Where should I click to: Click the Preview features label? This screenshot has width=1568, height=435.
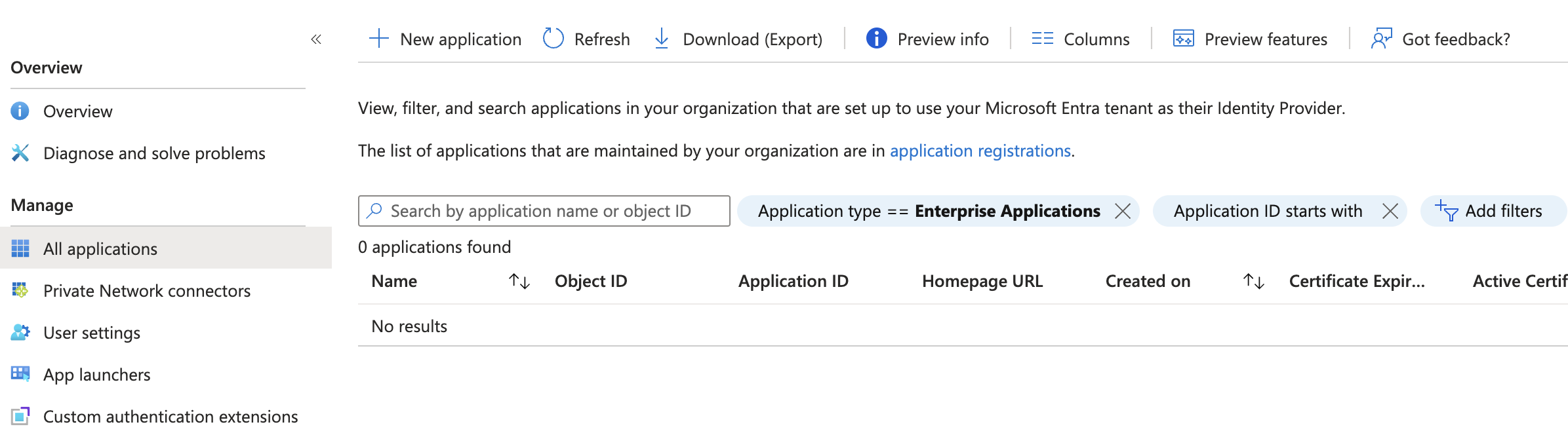pyautogui.click(x=1266, y=39)
